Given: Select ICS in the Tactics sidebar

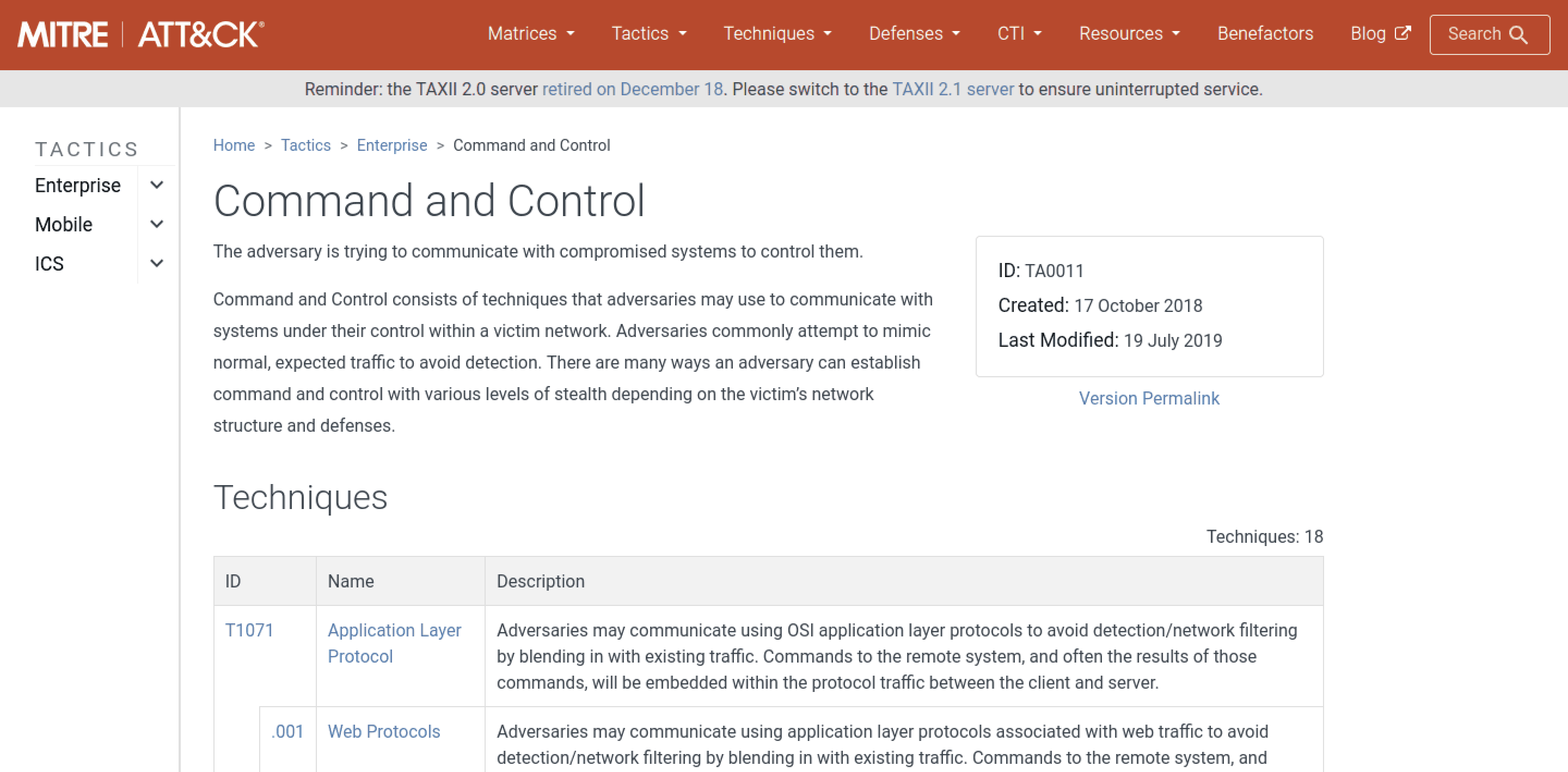Looking at the screenshot, I should coord(50,263).
